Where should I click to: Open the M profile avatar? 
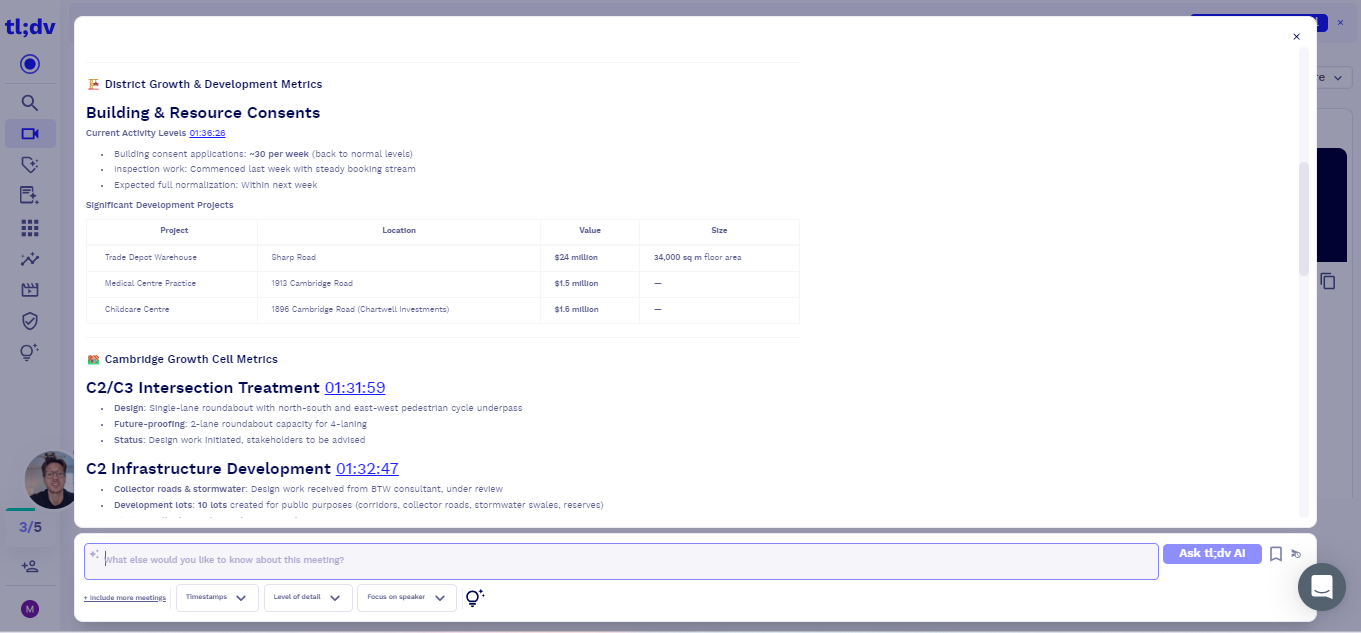(30, 608)
